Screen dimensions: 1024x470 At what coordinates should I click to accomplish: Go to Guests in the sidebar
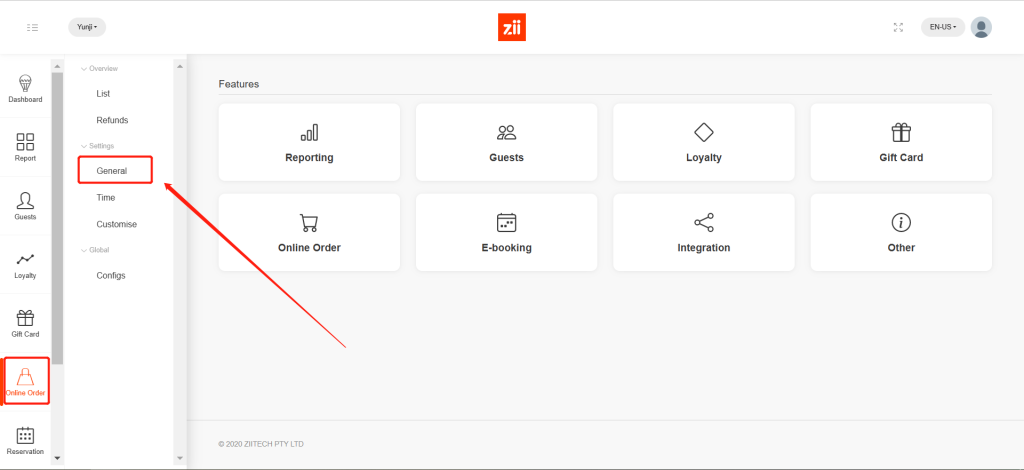tap(25, 206)
